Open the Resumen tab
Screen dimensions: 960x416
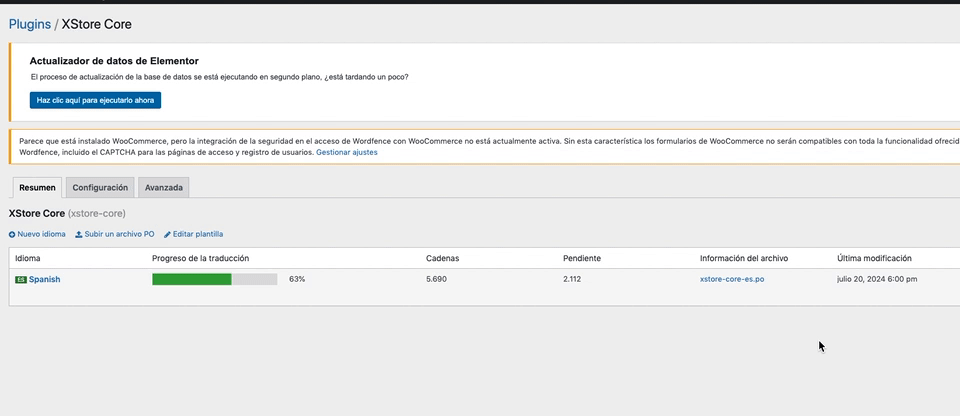coord(37,187)
